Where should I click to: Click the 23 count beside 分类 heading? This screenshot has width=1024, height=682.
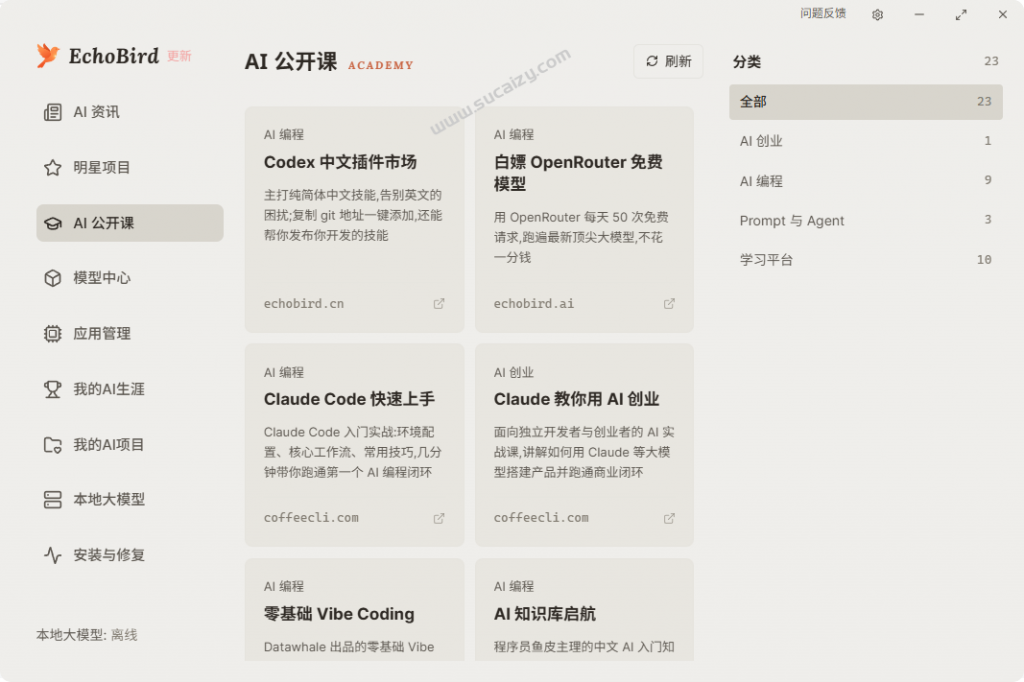click(x=991, y=61)
